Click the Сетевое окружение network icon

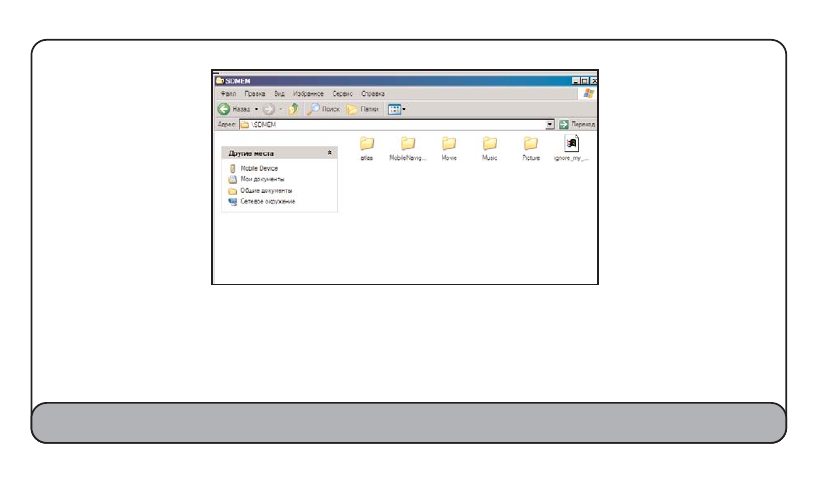coord(232,202)
